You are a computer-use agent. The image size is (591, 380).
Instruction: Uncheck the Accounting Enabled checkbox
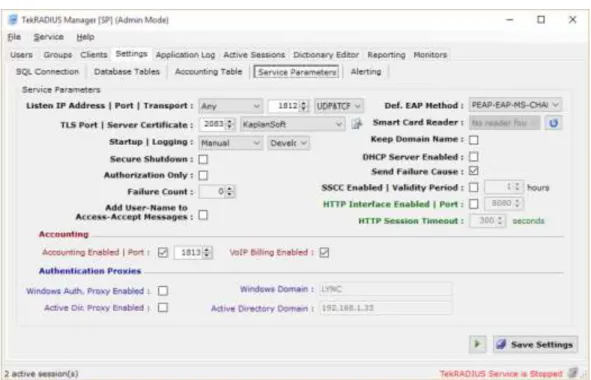coord(163,252)
